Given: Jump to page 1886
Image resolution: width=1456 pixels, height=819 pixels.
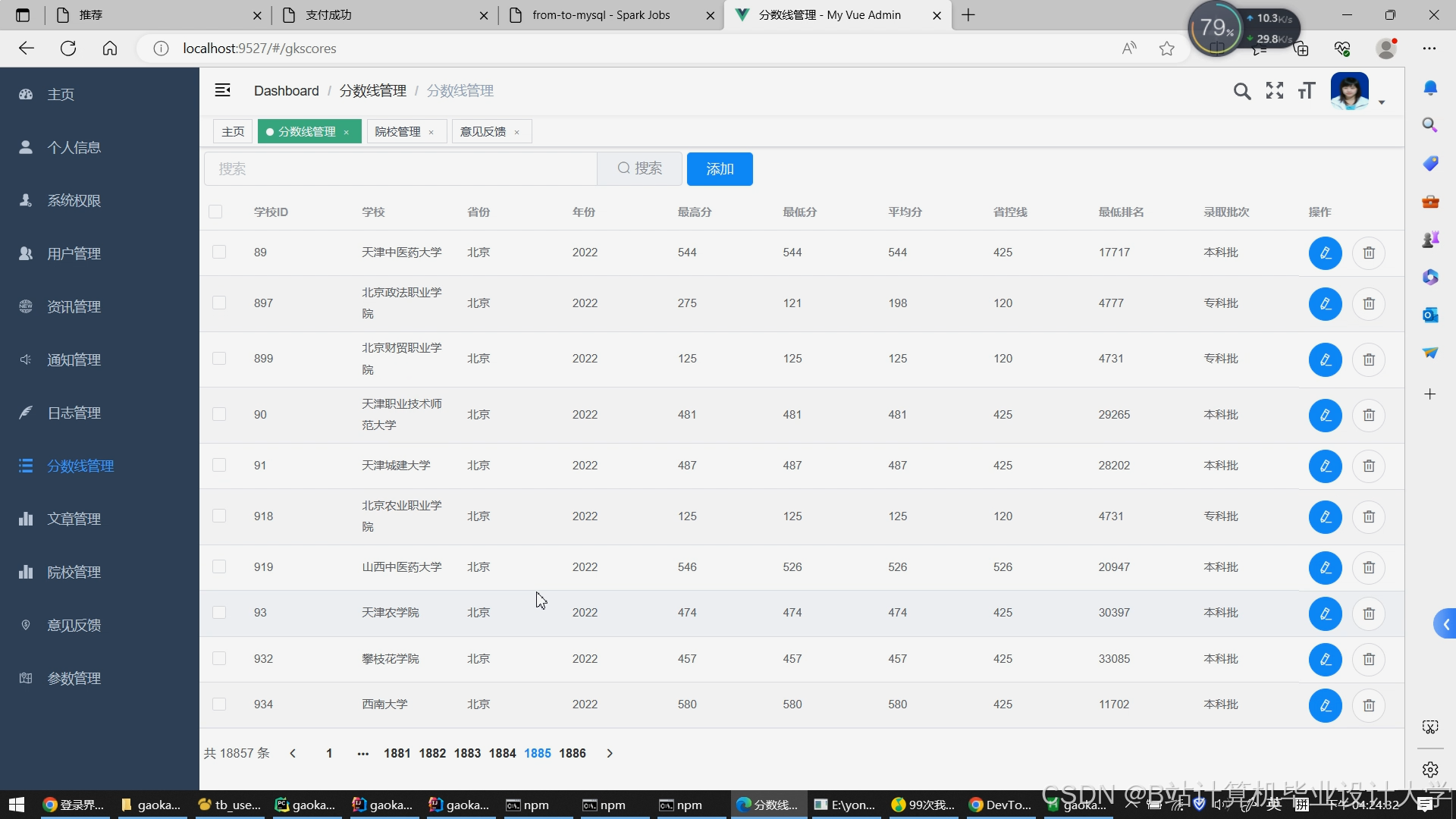Looking at the screenshot, I should point(572,753).
